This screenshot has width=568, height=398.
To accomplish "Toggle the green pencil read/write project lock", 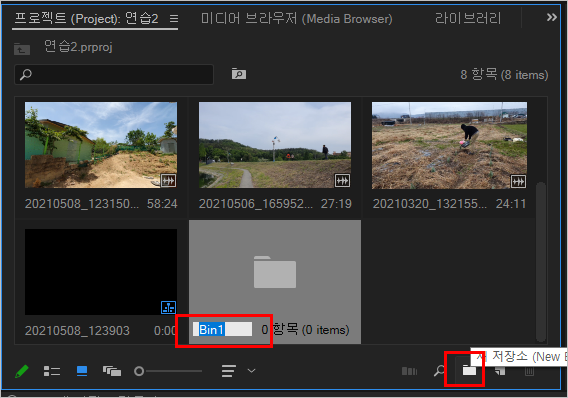I will tap(22, 371).
